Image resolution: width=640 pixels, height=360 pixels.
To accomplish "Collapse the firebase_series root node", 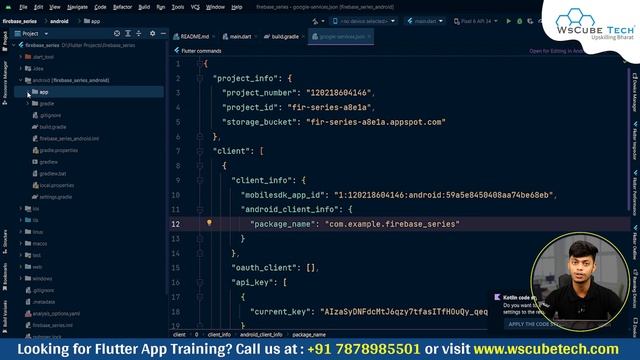I will [x=14, y=45].
